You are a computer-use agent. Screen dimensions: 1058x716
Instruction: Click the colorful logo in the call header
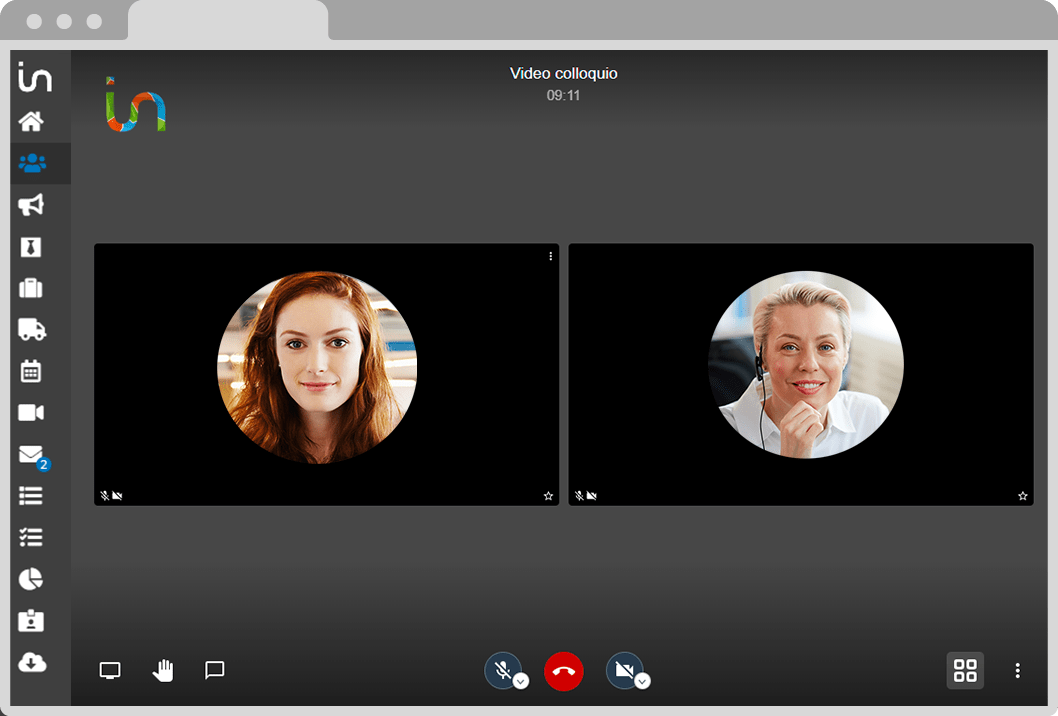click(136, 105)
